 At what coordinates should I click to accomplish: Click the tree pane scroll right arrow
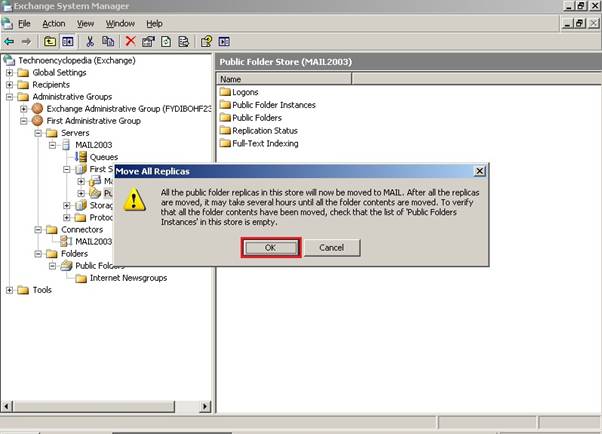click(x=205, y=406)
